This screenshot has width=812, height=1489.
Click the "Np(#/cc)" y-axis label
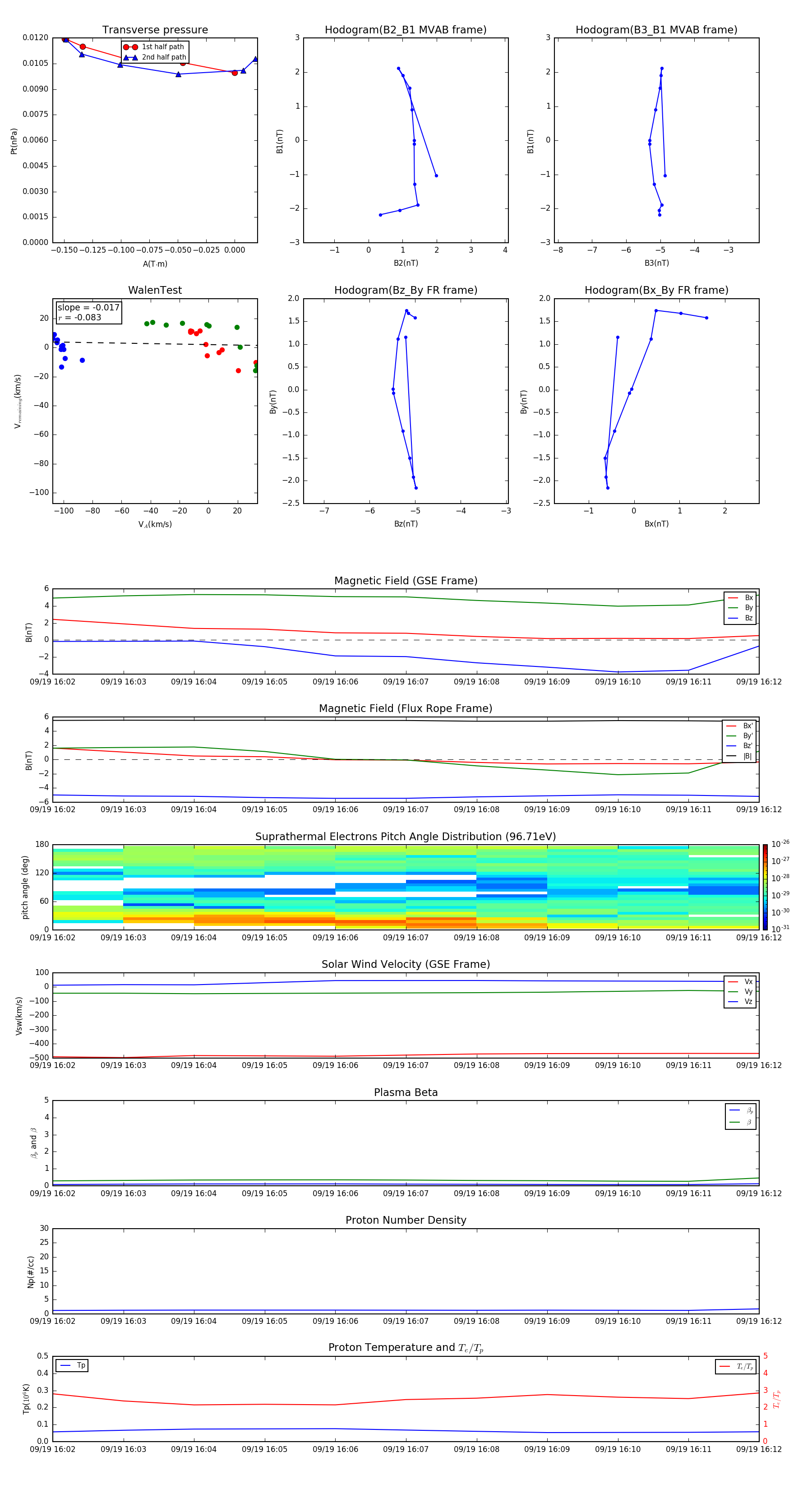(31, 1272)
